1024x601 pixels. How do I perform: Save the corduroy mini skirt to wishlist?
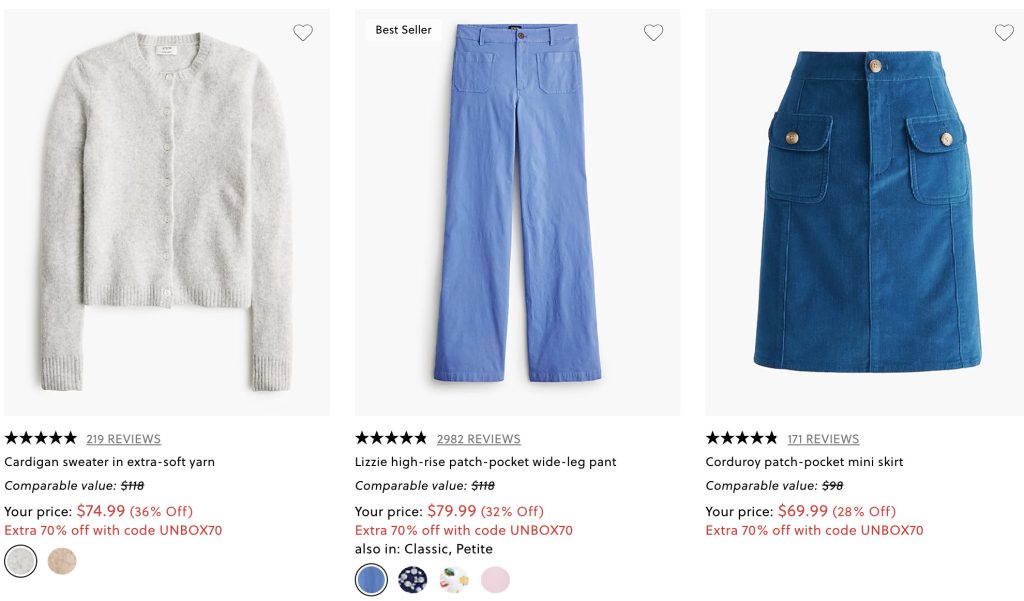1004,33
